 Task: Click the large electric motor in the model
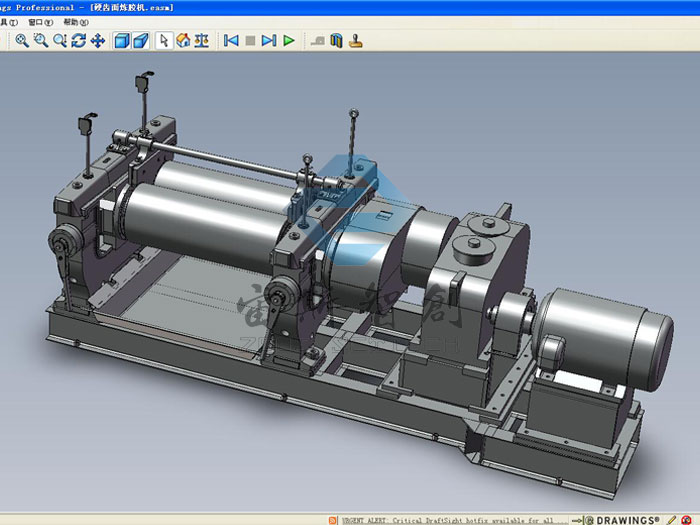[x=603, y=338]
